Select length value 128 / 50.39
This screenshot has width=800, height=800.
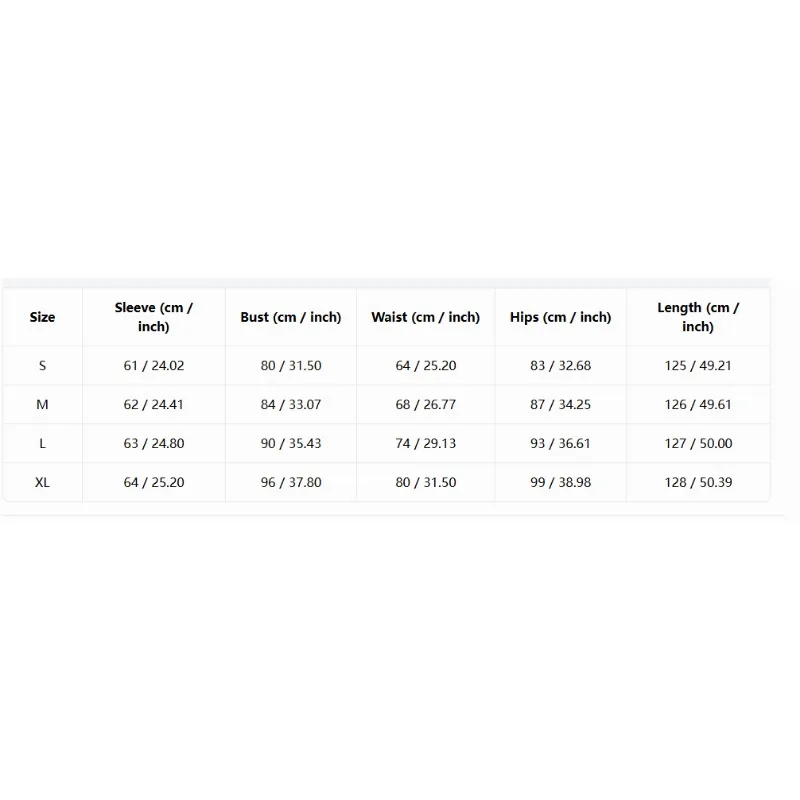pos(698,482)
